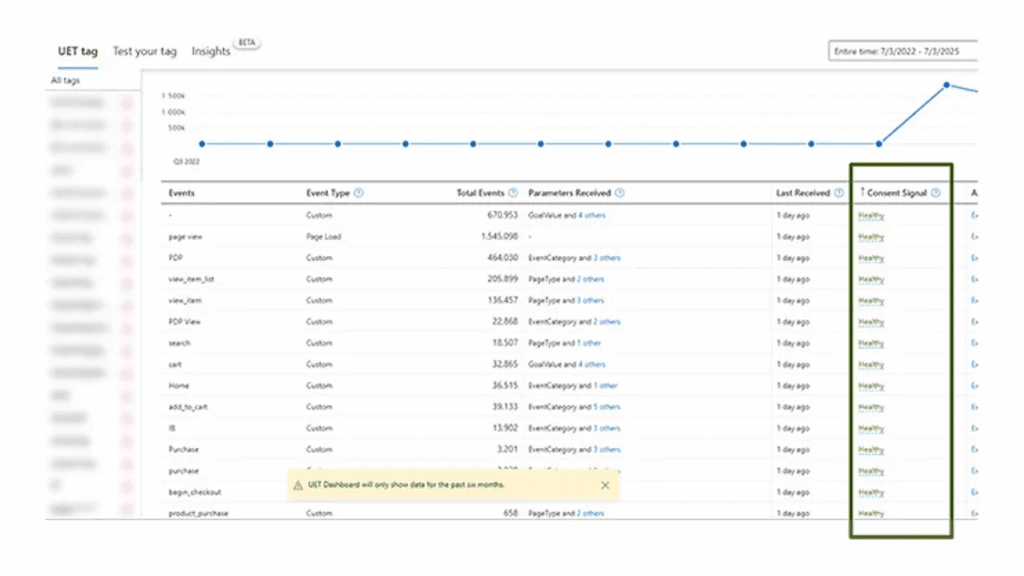Click the Parameters Received help icon
This screenshot has height=576, width=1024.
tap(620, 193)
